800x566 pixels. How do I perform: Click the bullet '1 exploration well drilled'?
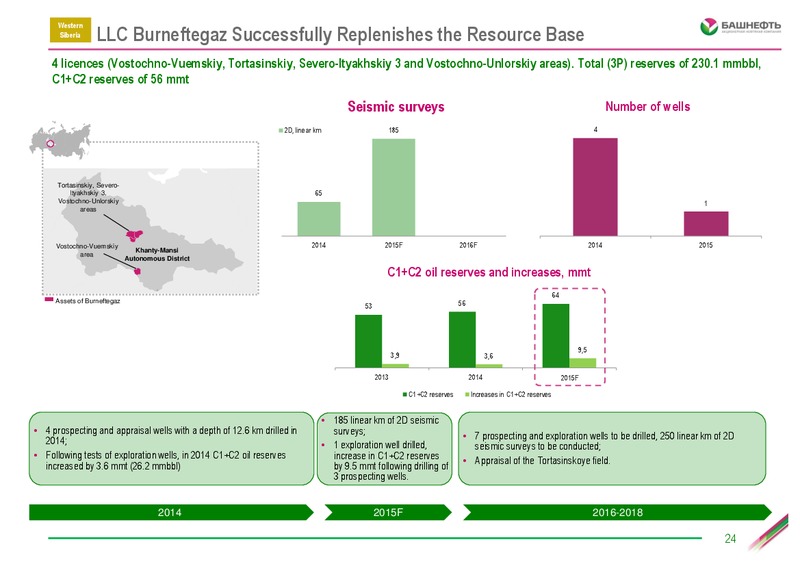click(x=391, y=461)
